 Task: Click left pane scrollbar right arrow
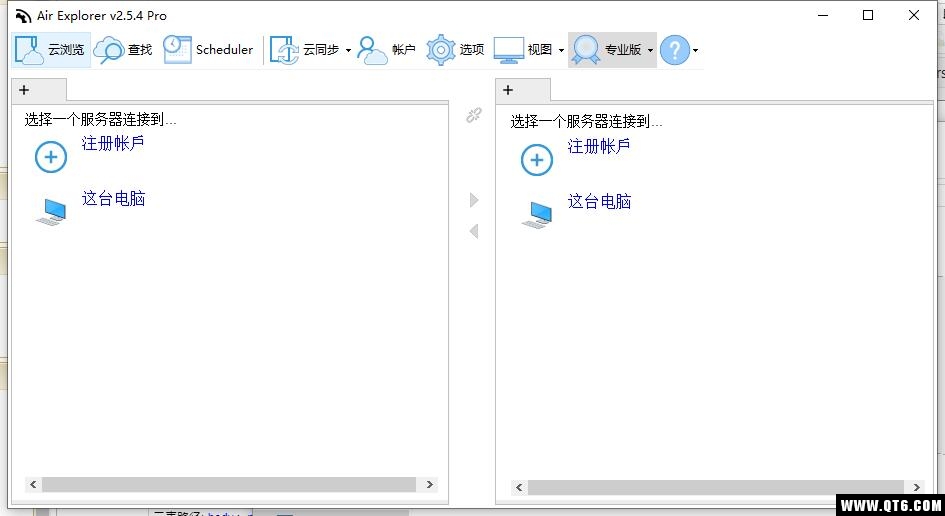pos(430,484)
